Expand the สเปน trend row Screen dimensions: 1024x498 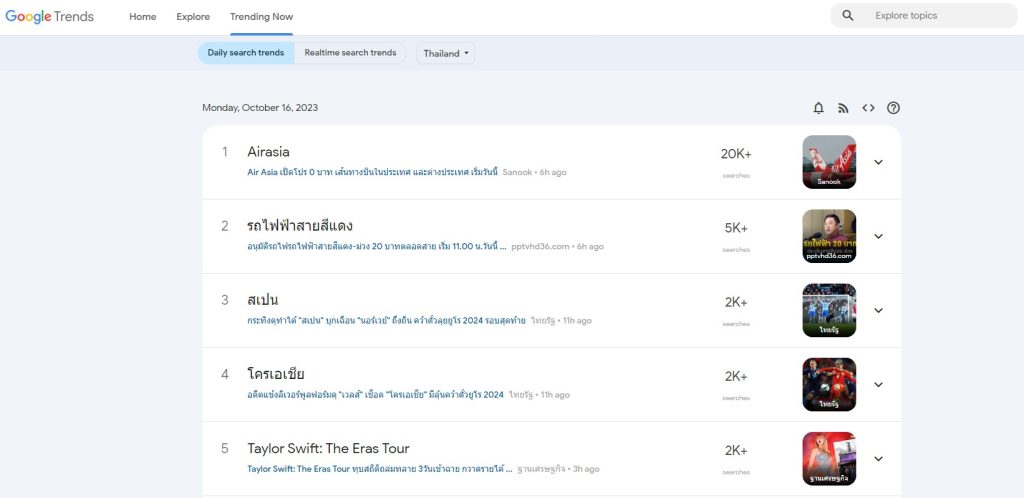tap(878, 310)
